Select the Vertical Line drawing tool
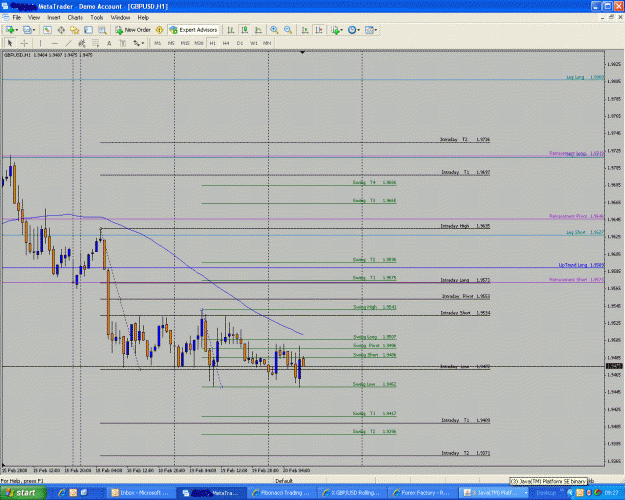 [x=40, y=43]
